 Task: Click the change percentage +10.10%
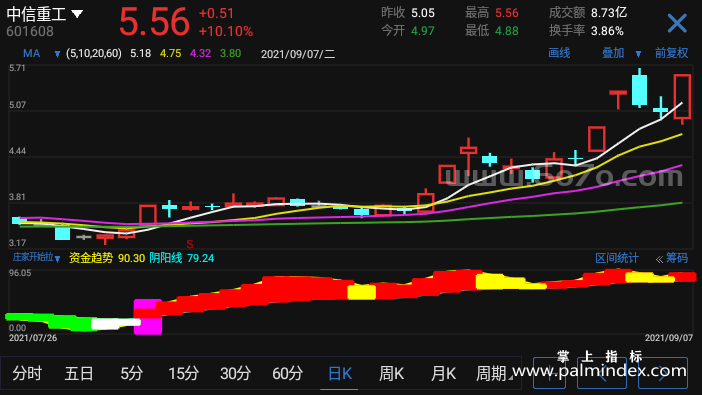click(x=226, y=31)
